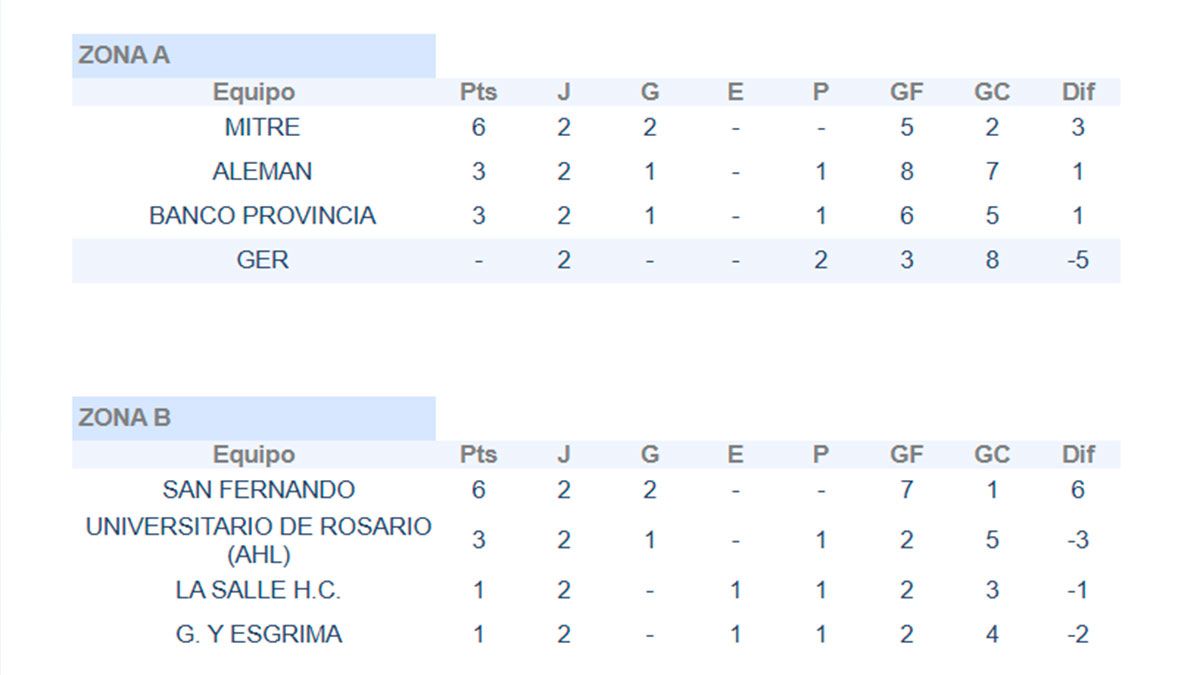The image size is (1200, 675).
Task: Open the ALEMAN team row
Action: coord(262,172)
